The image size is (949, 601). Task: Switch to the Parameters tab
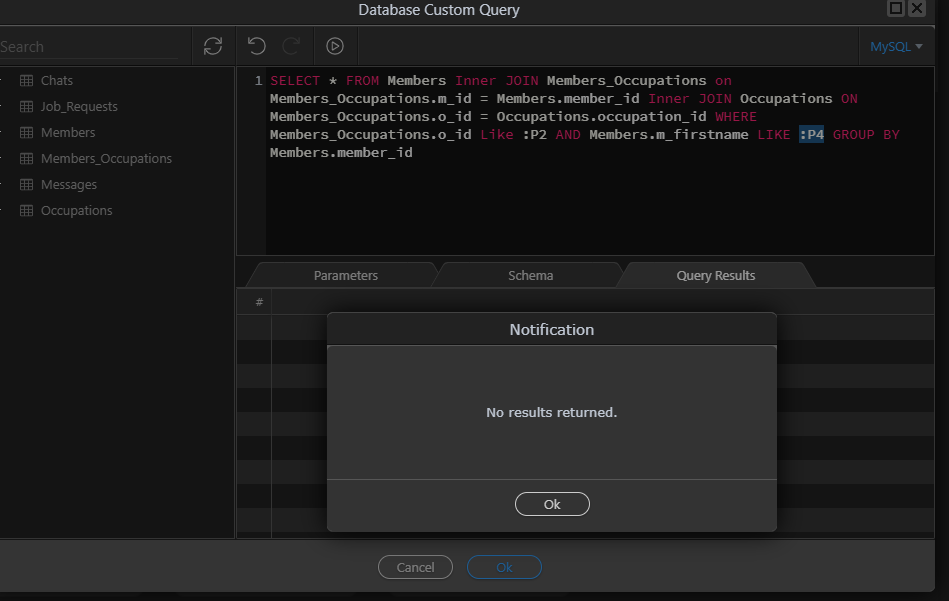[346, 275]
